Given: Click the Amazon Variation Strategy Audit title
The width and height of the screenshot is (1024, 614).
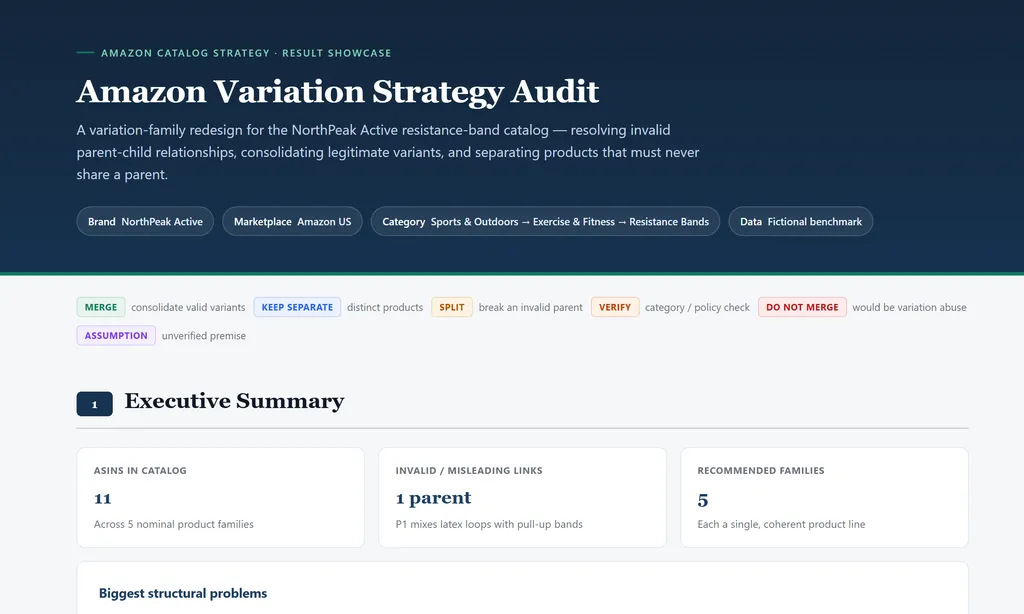Looking at the screenshot, I should (338, 91).
